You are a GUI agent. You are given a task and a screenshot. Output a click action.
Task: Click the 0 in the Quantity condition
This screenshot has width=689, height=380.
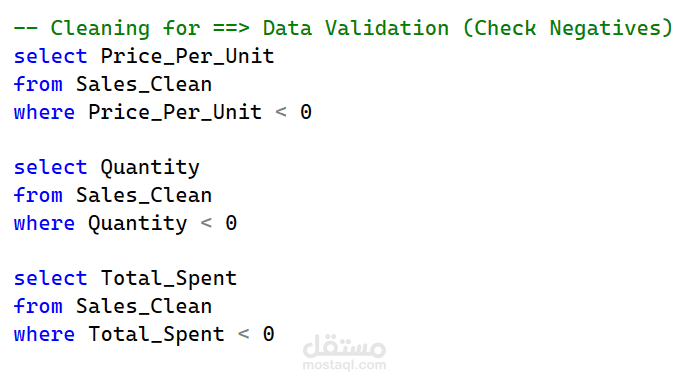click(x=231, y=223)
